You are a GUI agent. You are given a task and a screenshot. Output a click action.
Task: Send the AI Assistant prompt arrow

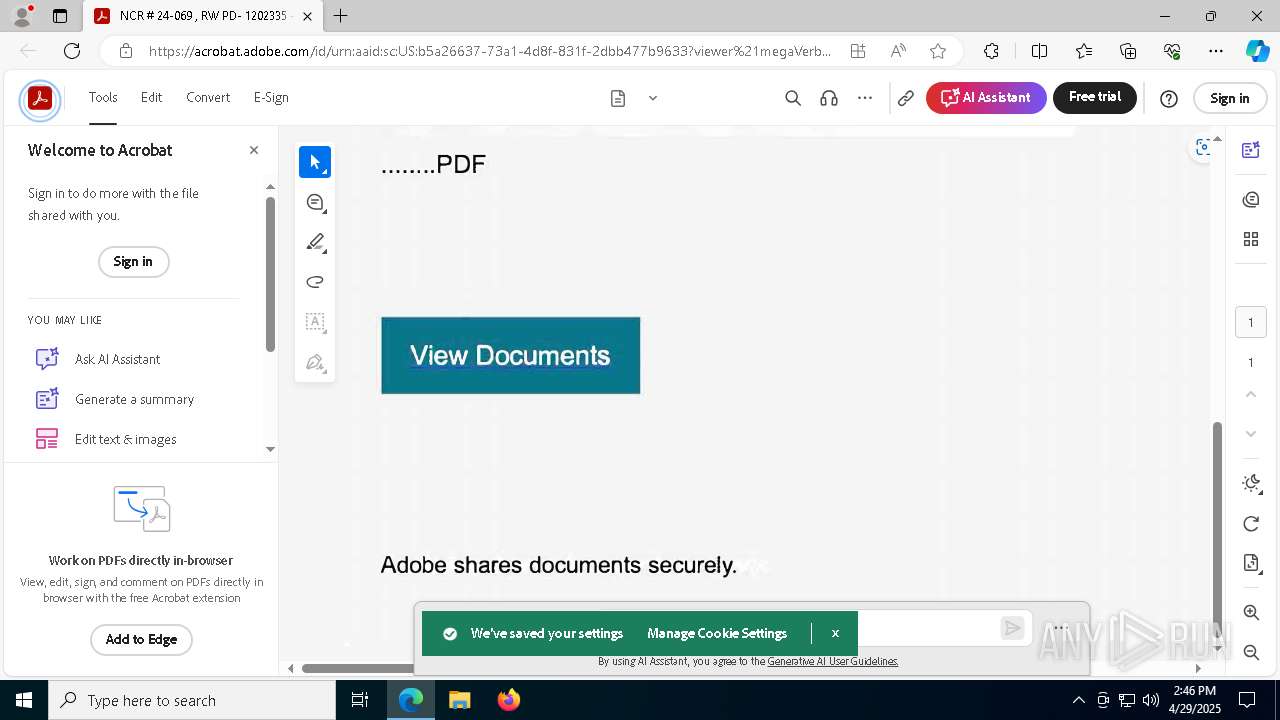(x=1013, y=628)
